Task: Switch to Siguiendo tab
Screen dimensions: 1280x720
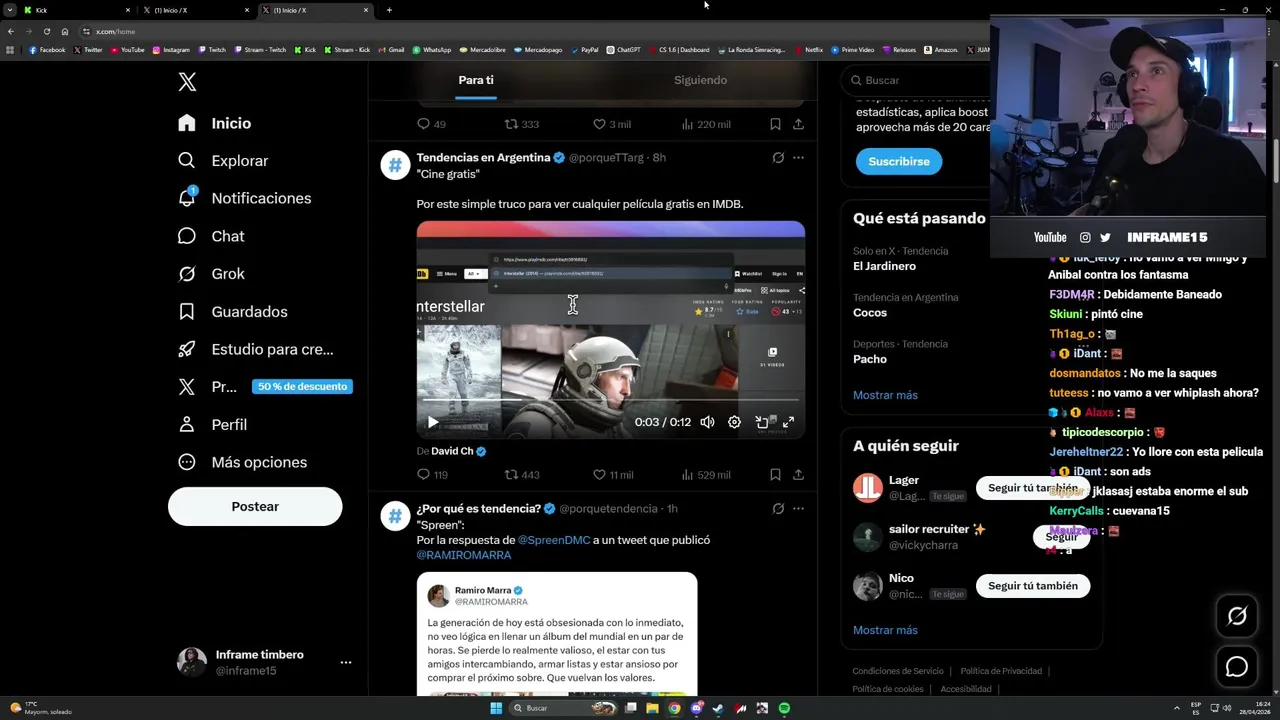Action: pos(700,80)
